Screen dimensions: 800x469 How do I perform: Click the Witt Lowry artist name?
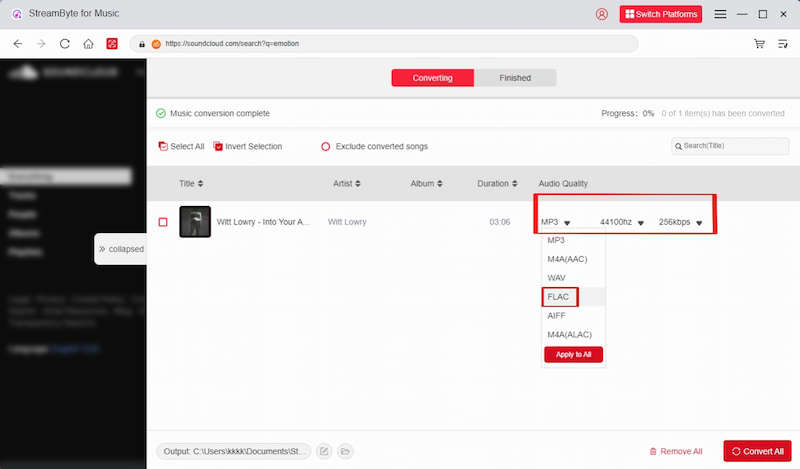point(347,222)
